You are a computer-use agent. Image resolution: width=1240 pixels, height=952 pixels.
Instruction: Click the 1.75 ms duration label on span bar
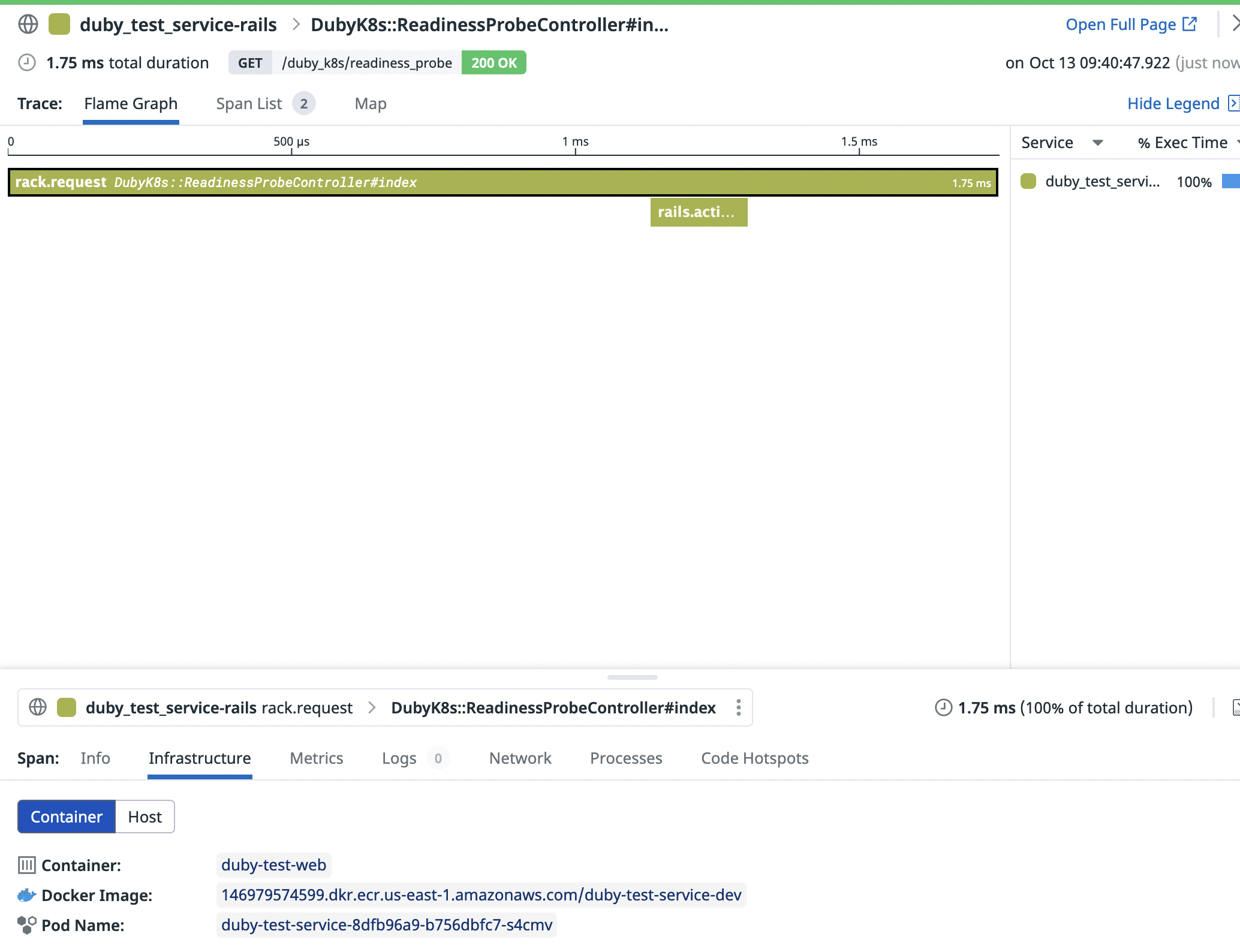coord(971,183)
